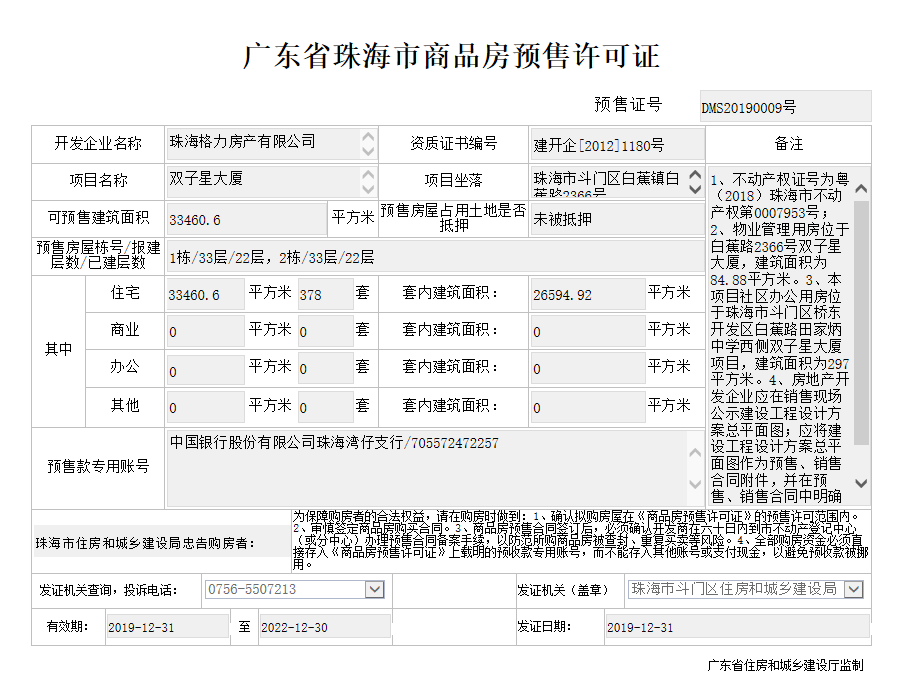Click the 发证日期 label

(x=544, y=626)
